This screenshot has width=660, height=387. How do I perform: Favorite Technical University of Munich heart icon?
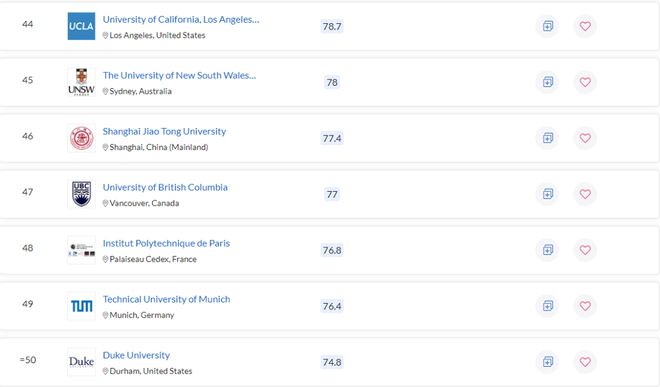click(585, 306)
